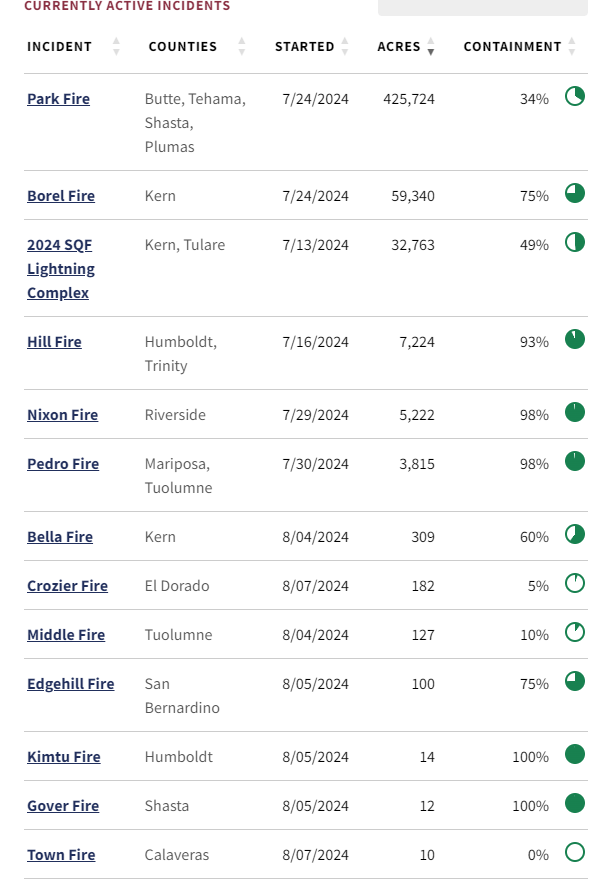
Task: Click the SQF Lightning Complex 49% containment icon
Action: pyautogui.click(x=574, y=242)
